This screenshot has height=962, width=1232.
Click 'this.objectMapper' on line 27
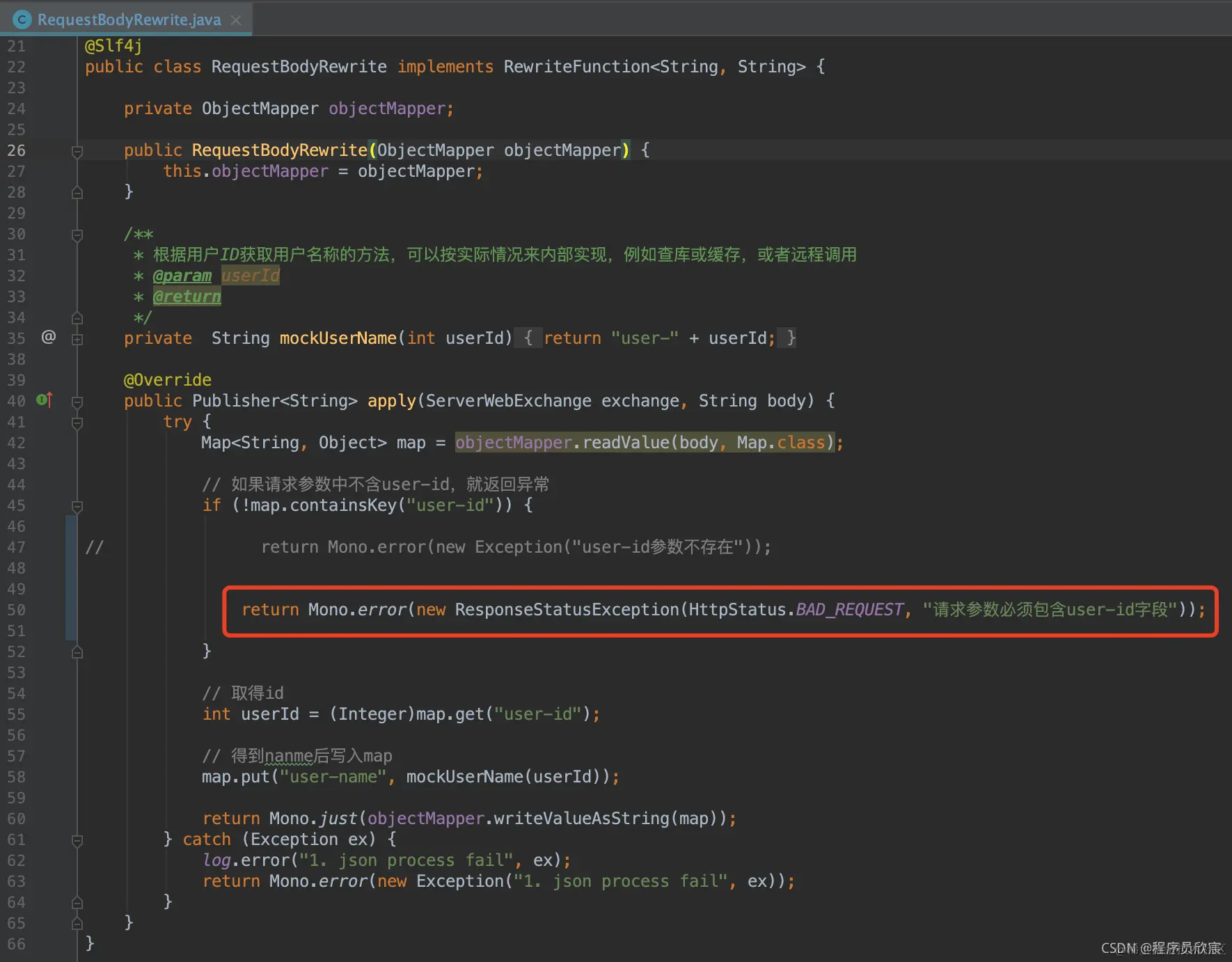point(246,171)
